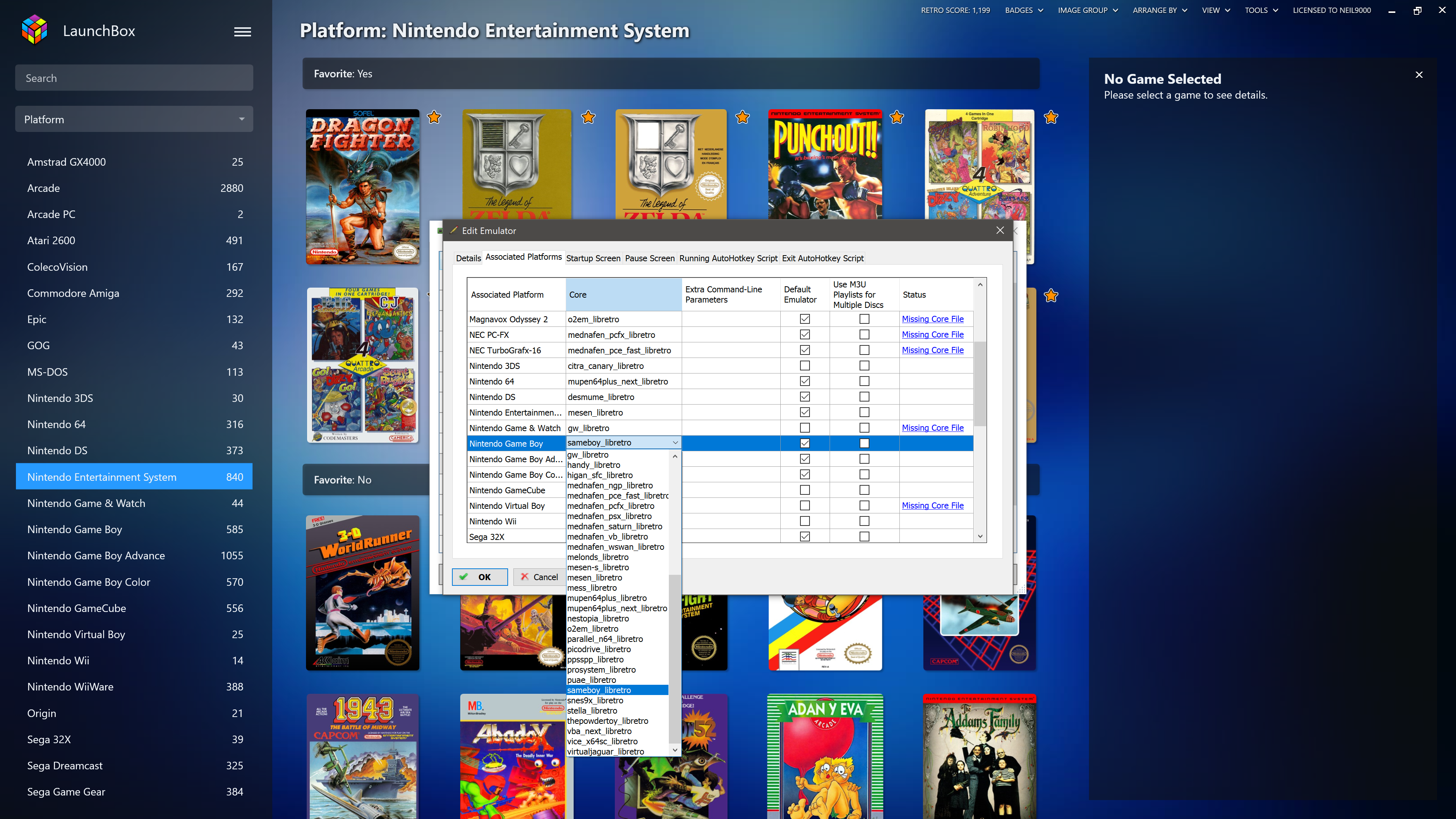The image size is (1456, 819).
Task: Open Missing Core File link for Game & Watch
Action: coord(933,428)
